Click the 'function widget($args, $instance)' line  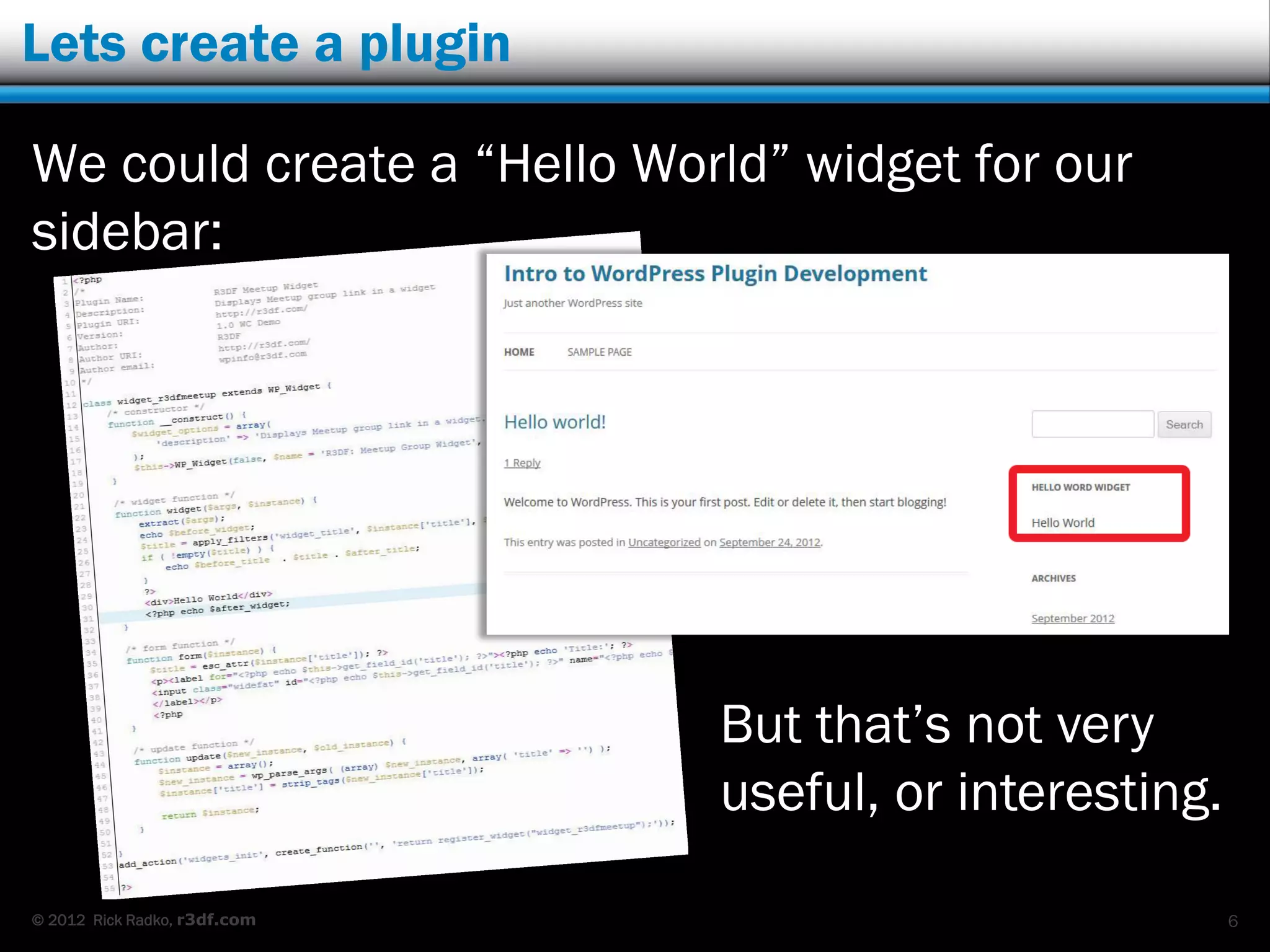pyautogui.click(x=216, y=506)
